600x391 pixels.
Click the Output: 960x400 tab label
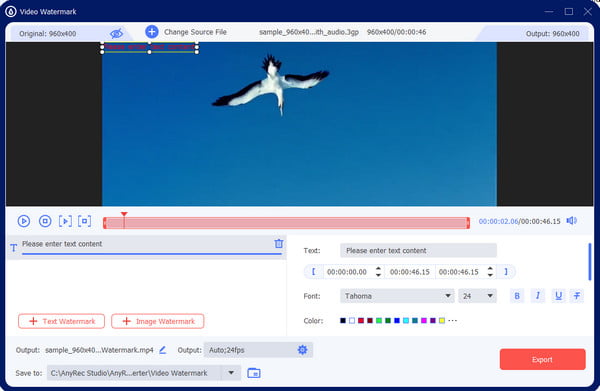pos(553,34)
